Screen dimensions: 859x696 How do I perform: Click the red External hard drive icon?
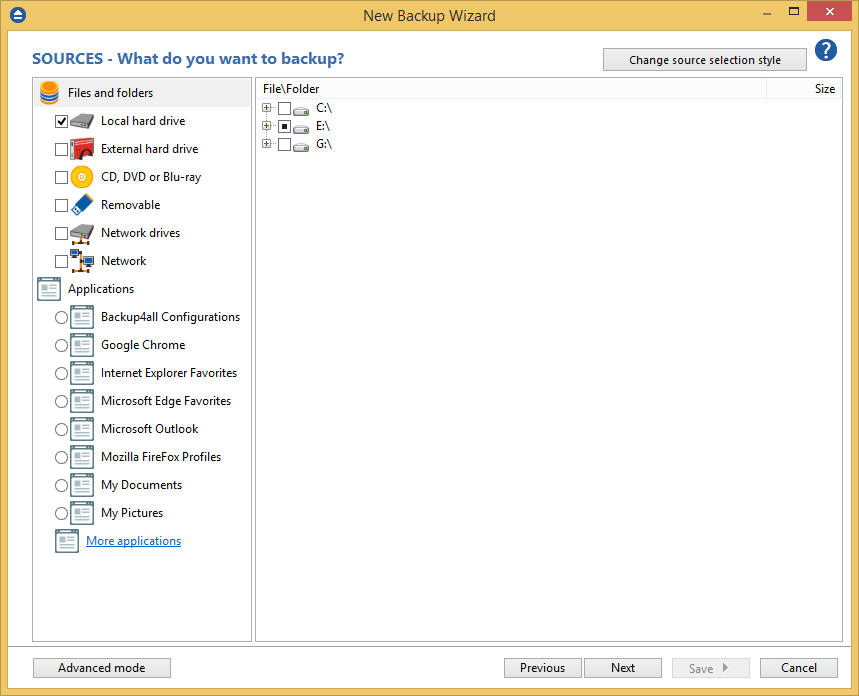point(82,149)
